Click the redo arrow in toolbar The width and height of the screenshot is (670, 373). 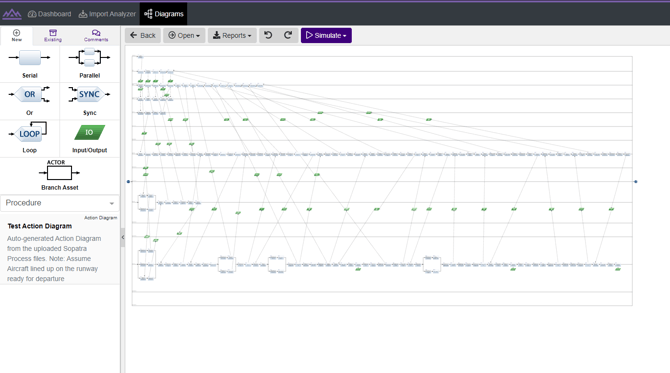pos(288,35)
